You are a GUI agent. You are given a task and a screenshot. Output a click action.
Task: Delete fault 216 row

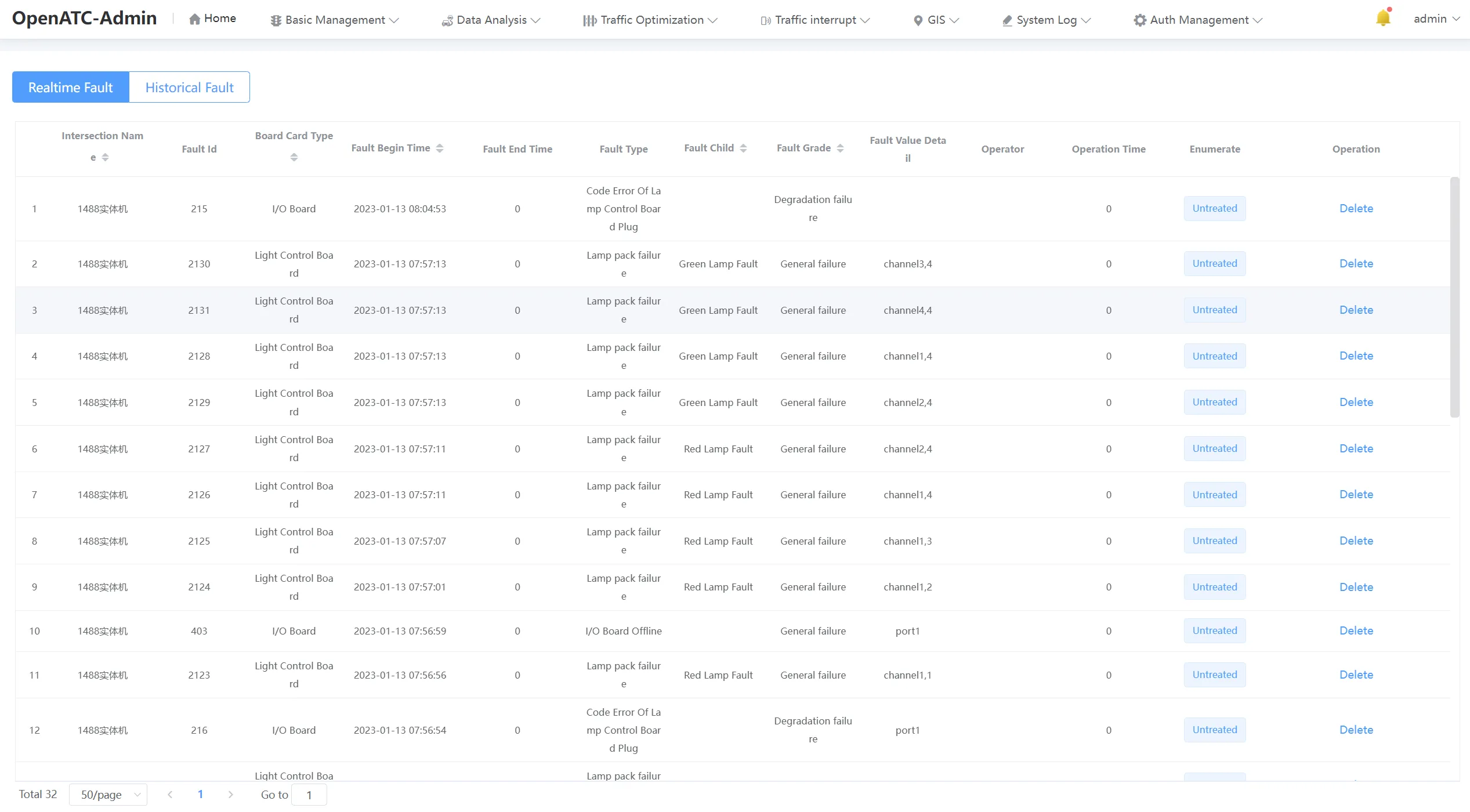pyautogui.click(x=1356, y=730)
